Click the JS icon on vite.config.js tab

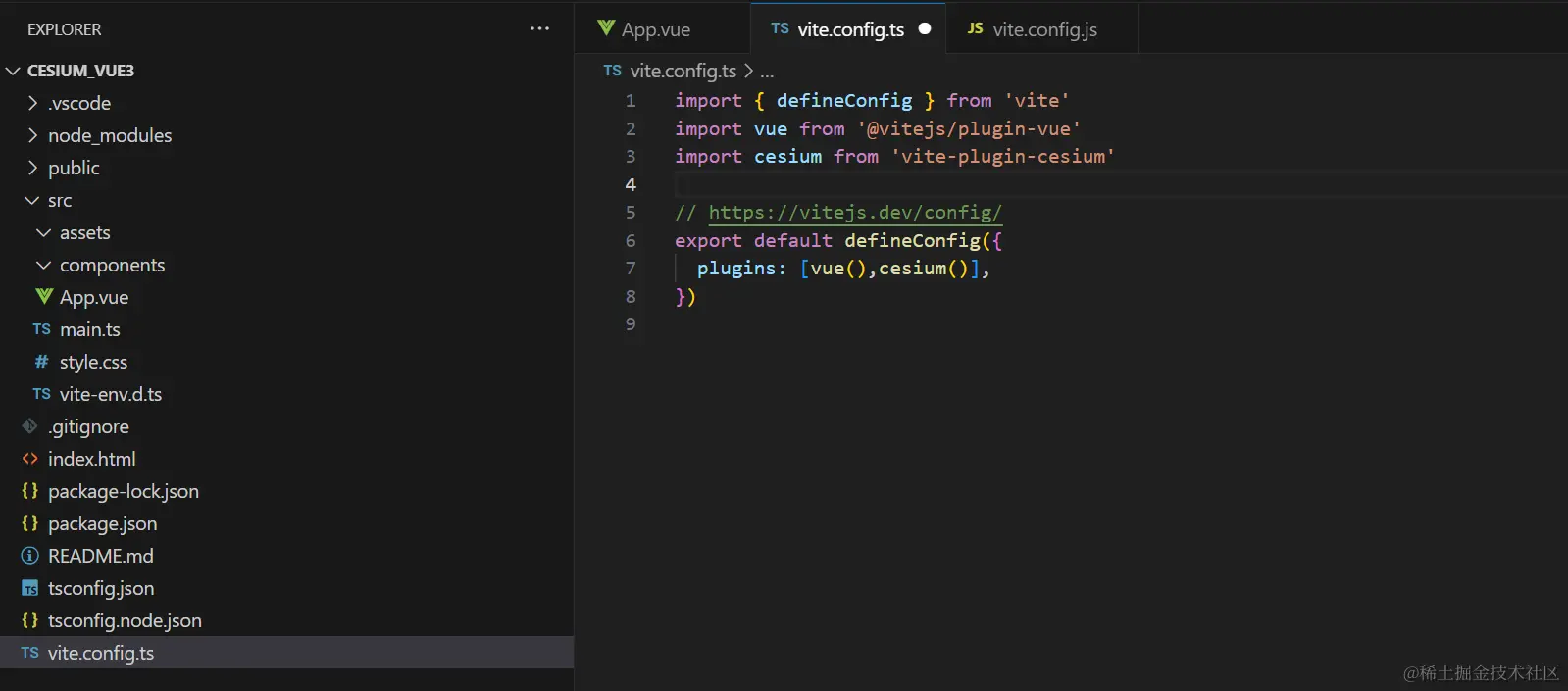tap(976, 28)
